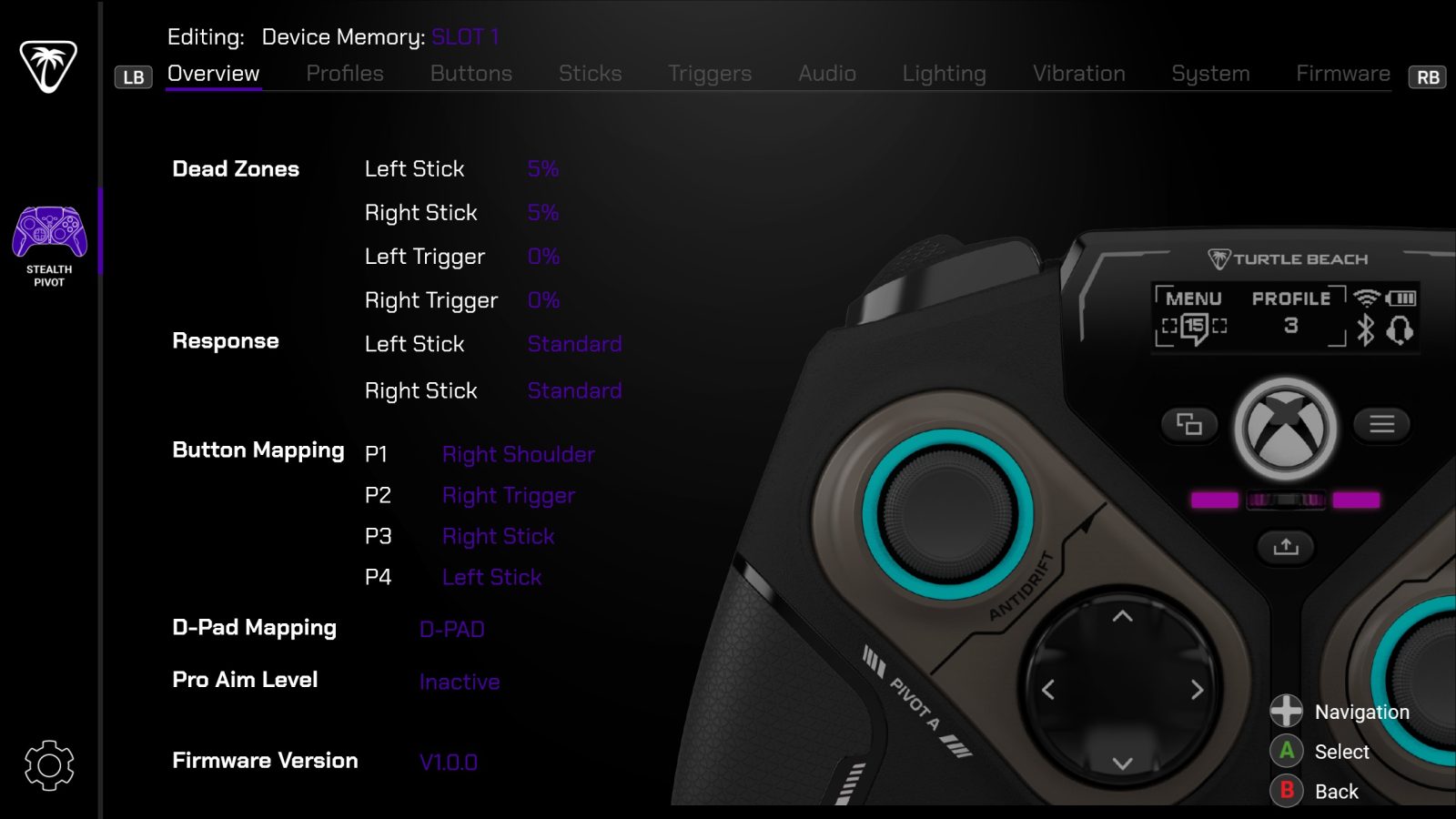The width and height of the screenshot is (1456, 819).
Task: Click the controller's view button icon
Action: pos(1189,424)
